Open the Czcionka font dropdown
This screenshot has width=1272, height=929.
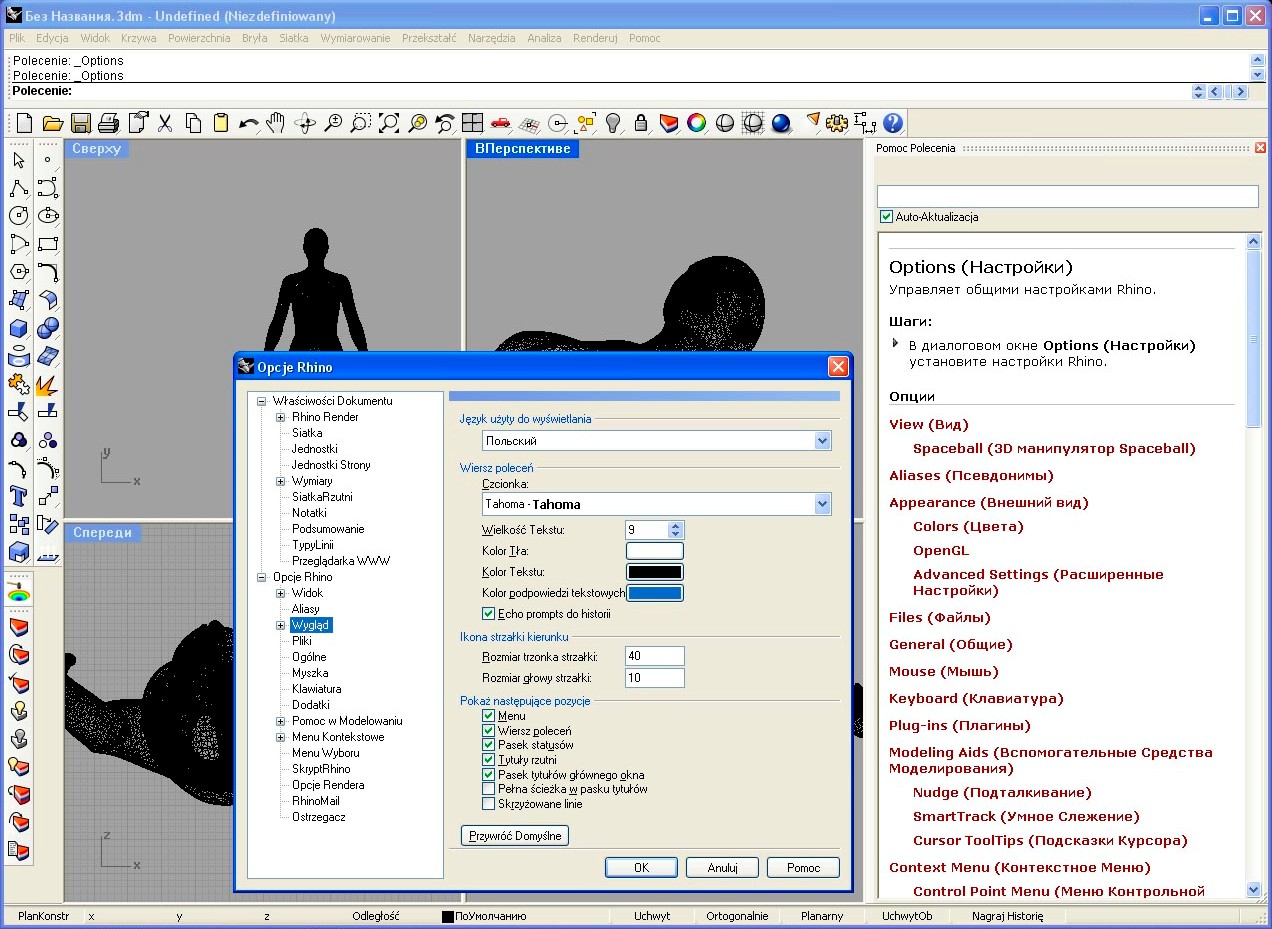point(822,504)
